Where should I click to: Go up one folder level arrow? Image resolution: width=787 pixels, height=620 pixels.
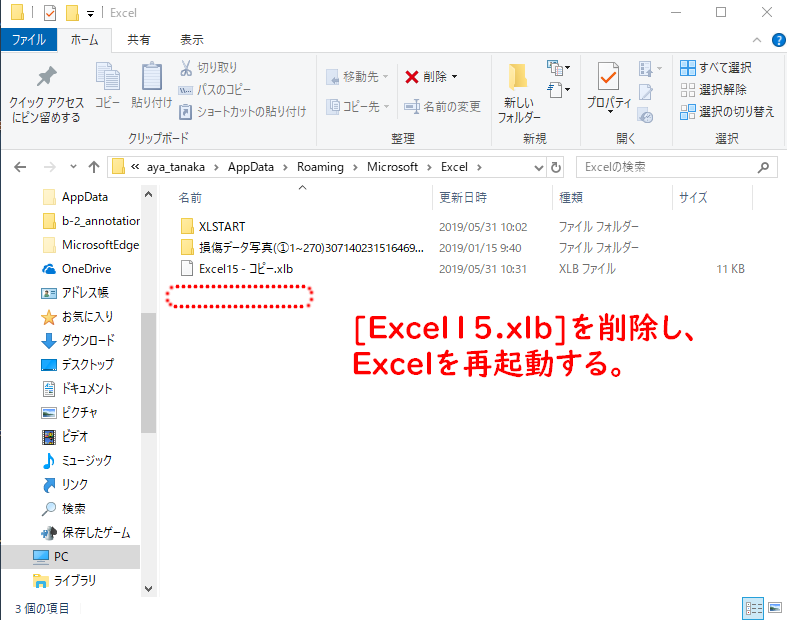[94, 167]
